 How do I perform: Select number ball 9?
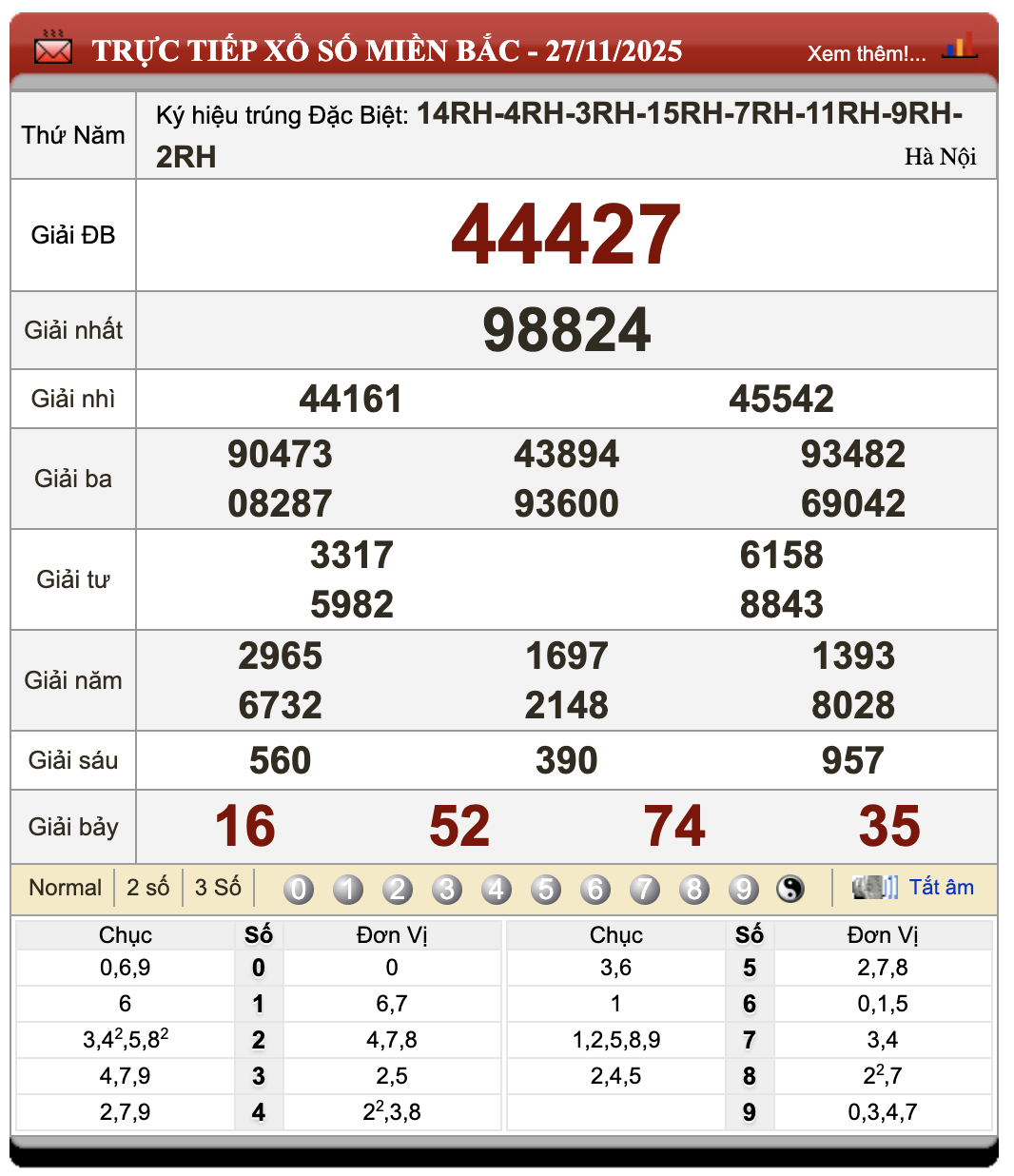(745, 889)
